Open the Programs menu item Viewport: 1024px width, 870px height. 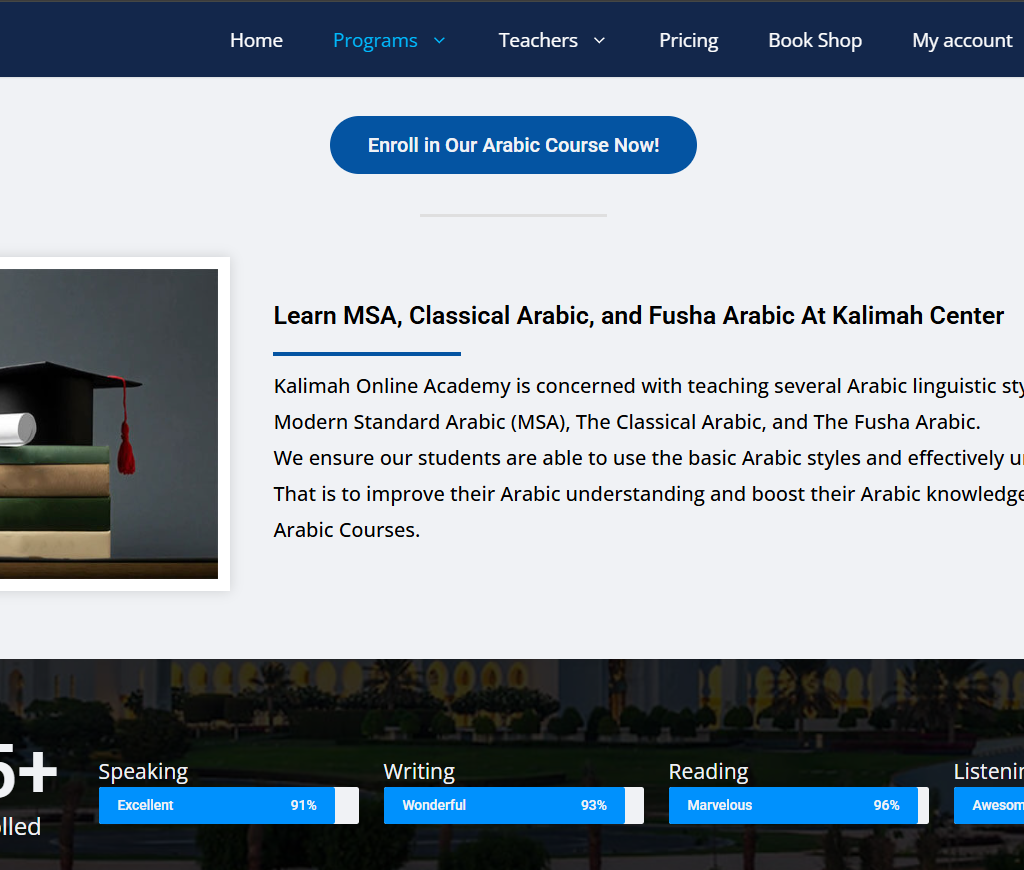tap(375, 40)
